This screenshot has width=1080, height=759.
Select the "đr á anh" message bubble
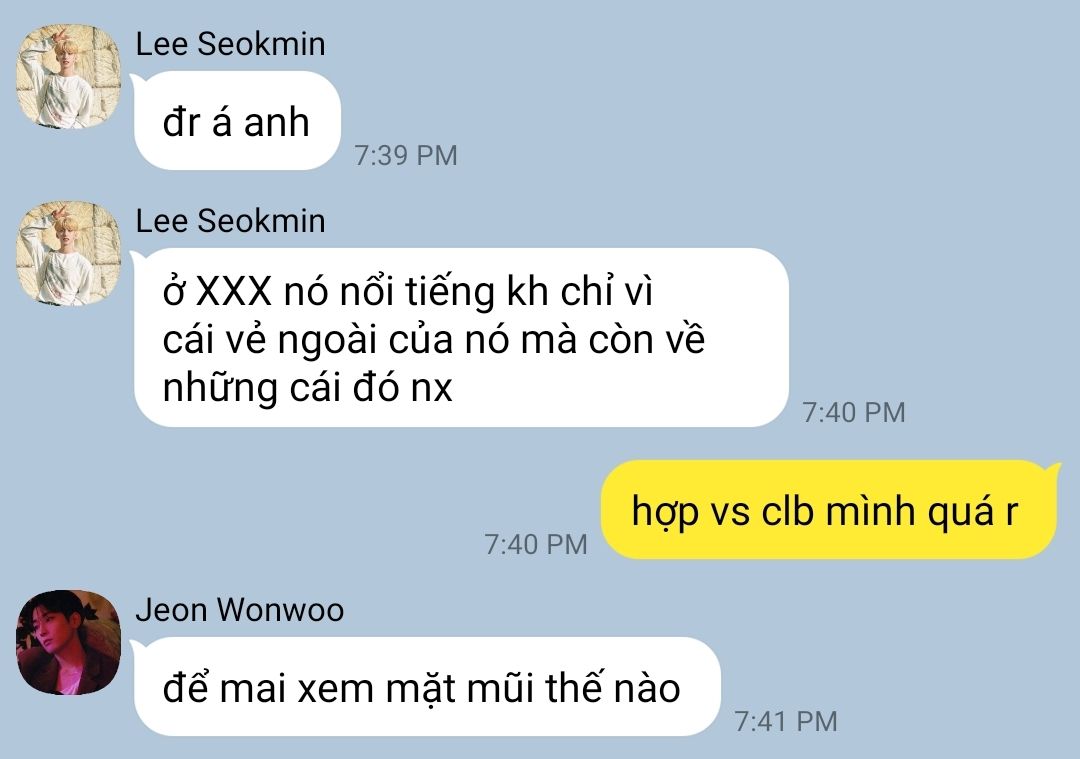coord(237,121)
